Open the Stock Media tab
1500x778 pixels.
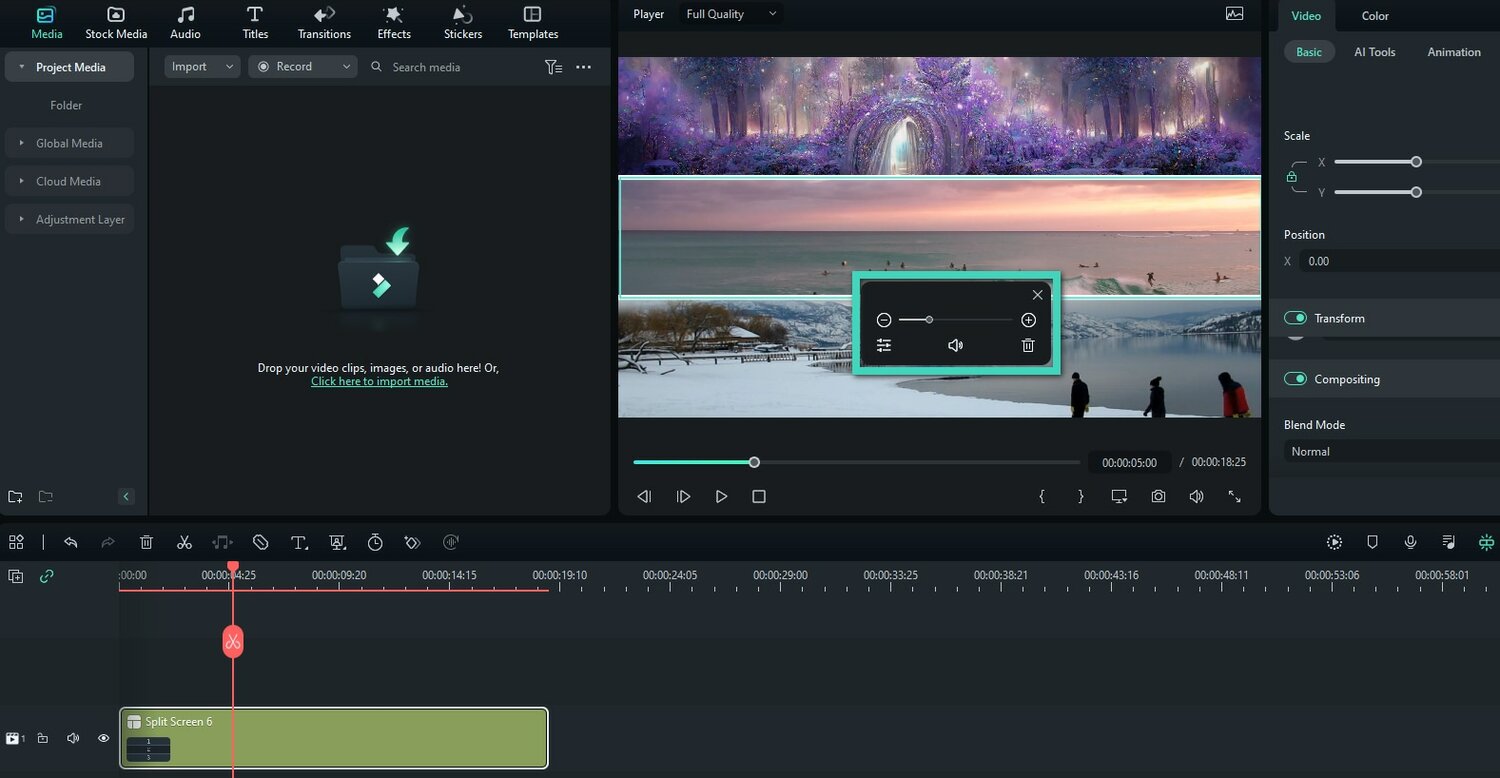point(116,24)
